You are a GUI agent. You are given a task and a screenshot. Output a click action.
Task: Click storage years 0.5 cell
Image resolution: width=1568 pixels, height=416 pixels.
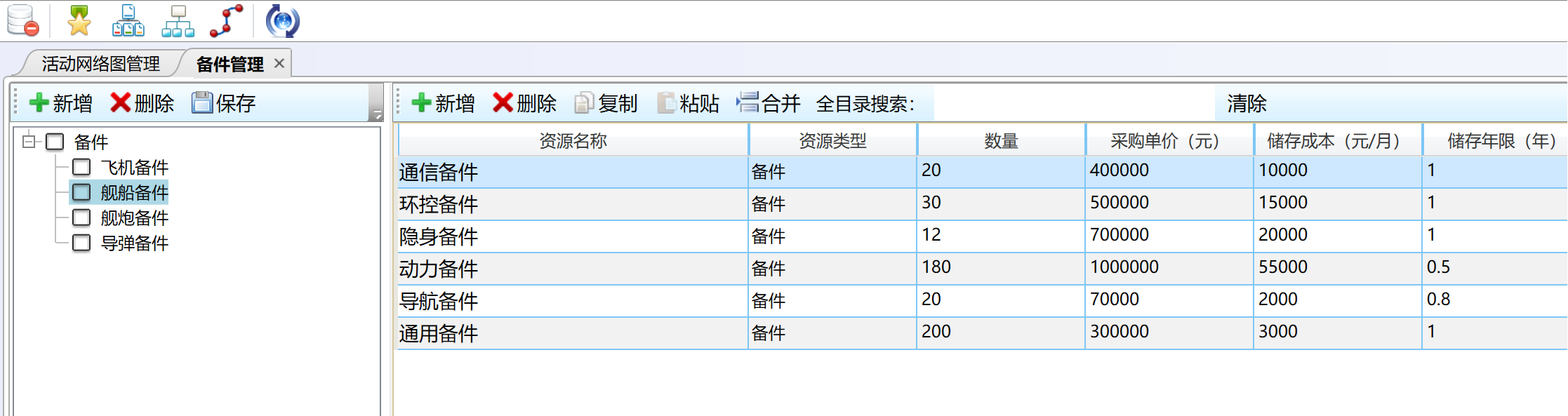tap(1496, 269)
